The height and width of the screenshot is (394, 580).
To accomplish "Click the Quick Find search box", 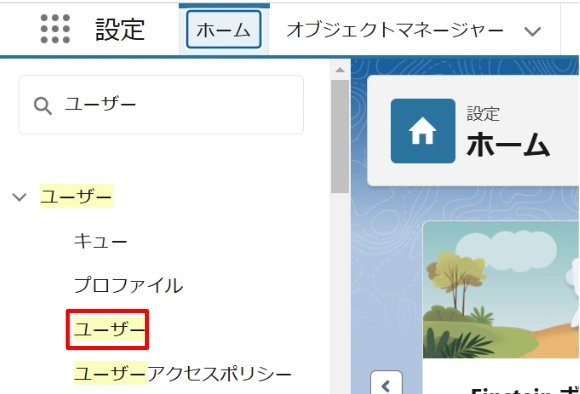I will click(161, 105).
